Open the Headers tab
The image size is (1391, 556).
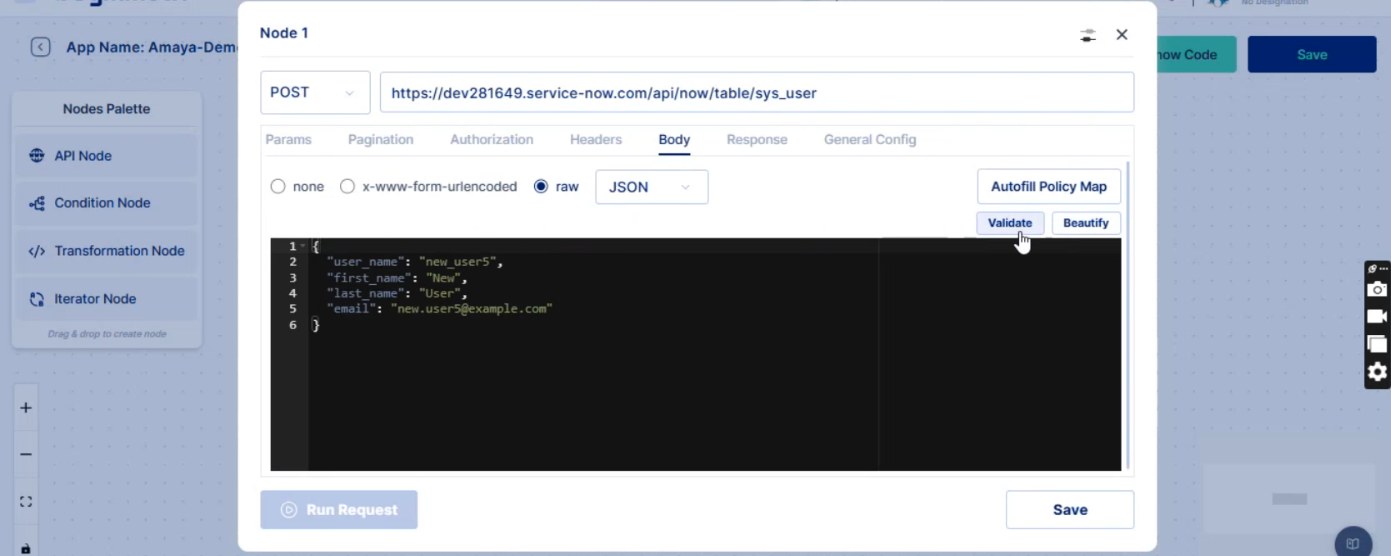(596, 140)
